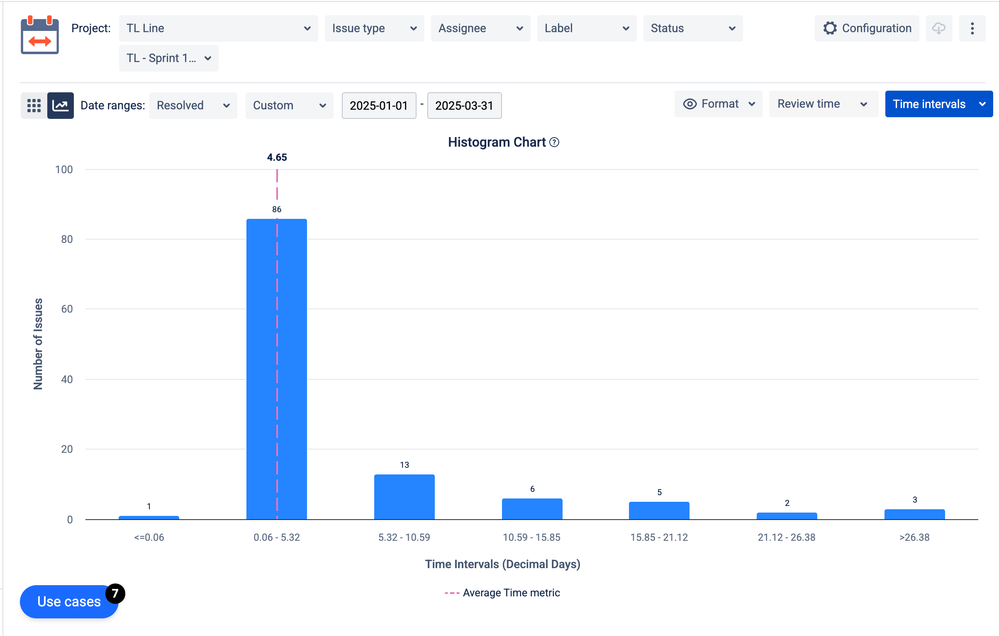This screenshot has height=636, width=999.
Task: Click the cloud download export icon
Action: [x=938, y=29]
